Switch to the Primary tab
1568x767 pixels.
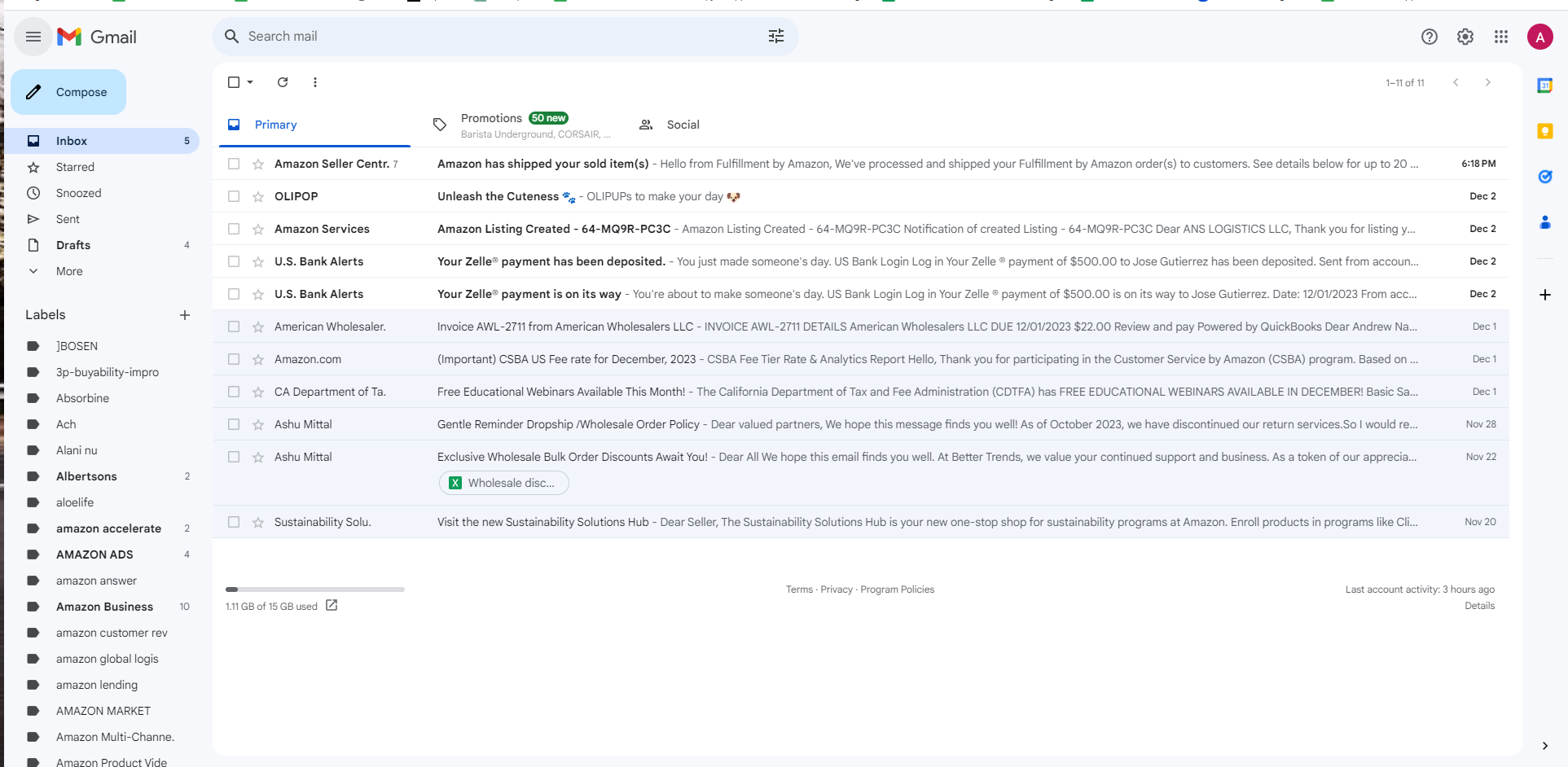(314, 125)
